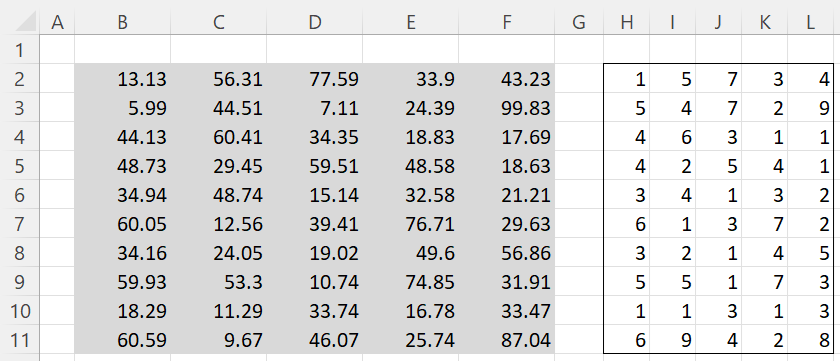
Task: Select column I header
Action: (672, 22)
